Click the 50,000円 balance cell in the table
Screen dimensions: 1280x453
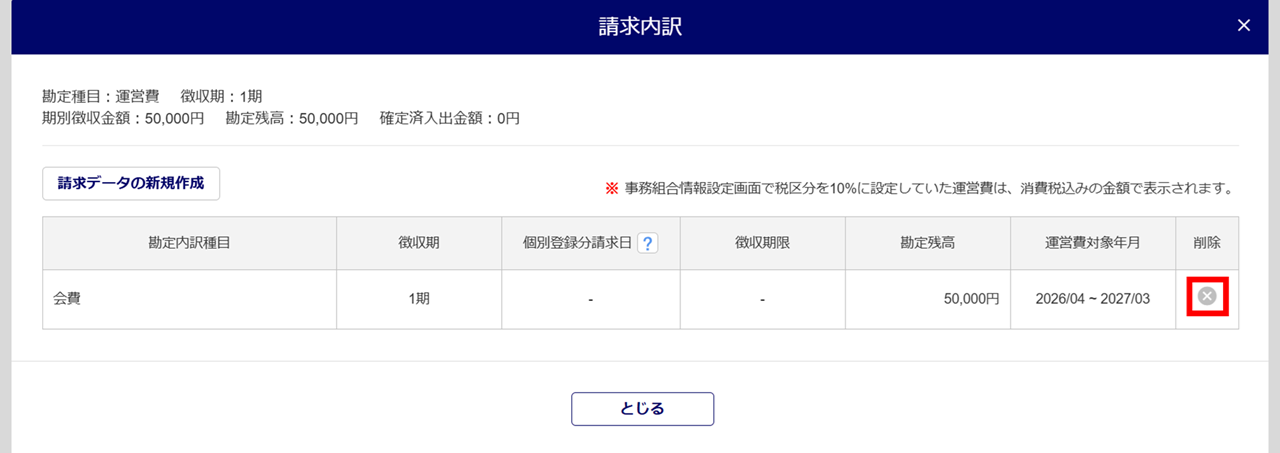tap(972, 299)
